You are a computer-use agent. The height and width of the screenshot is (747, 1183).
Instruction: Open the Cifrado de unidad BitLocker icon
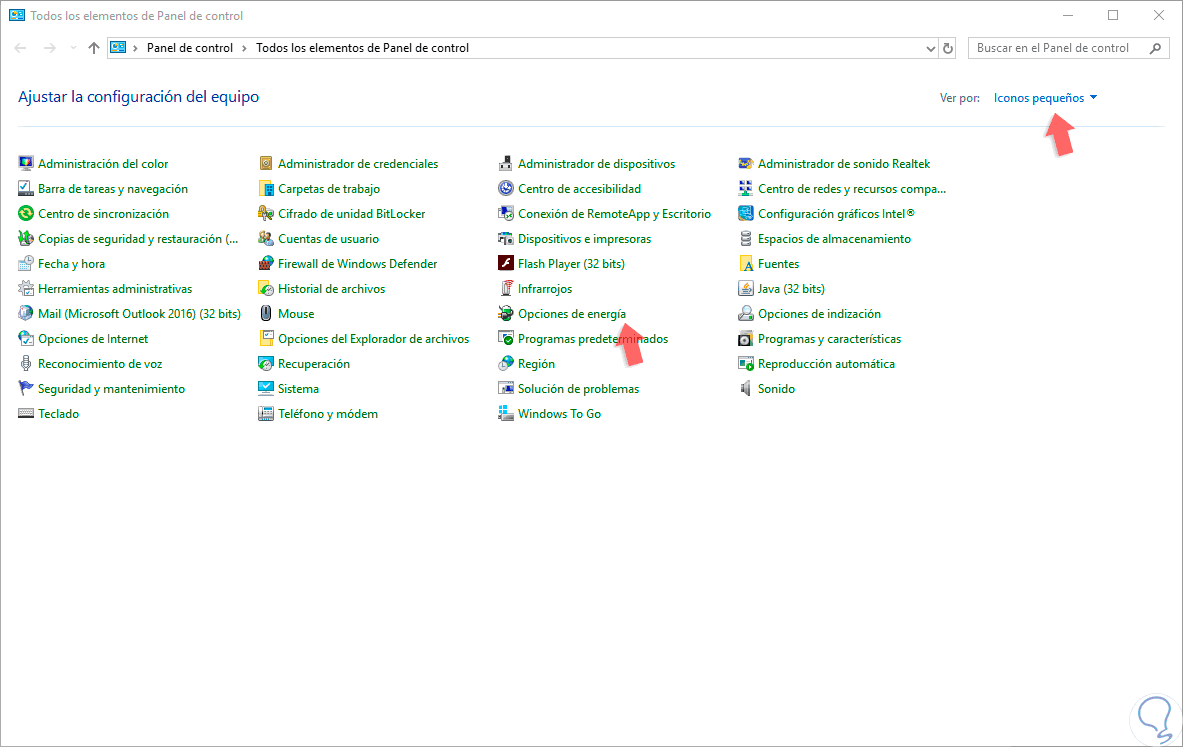(266, 214)
